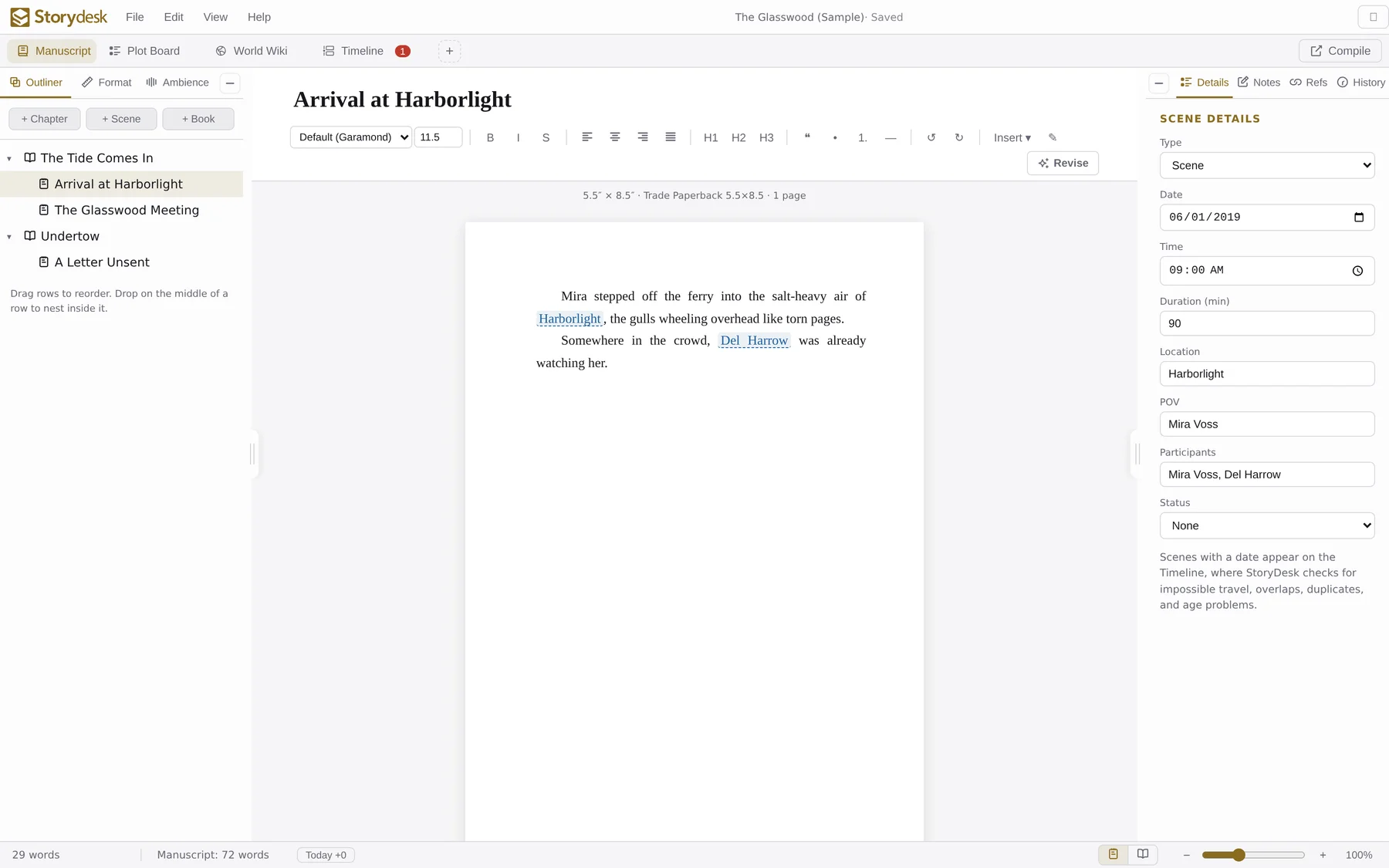
Task: Toggle bold formatting in editor toolbar
Action: (490, 137)
